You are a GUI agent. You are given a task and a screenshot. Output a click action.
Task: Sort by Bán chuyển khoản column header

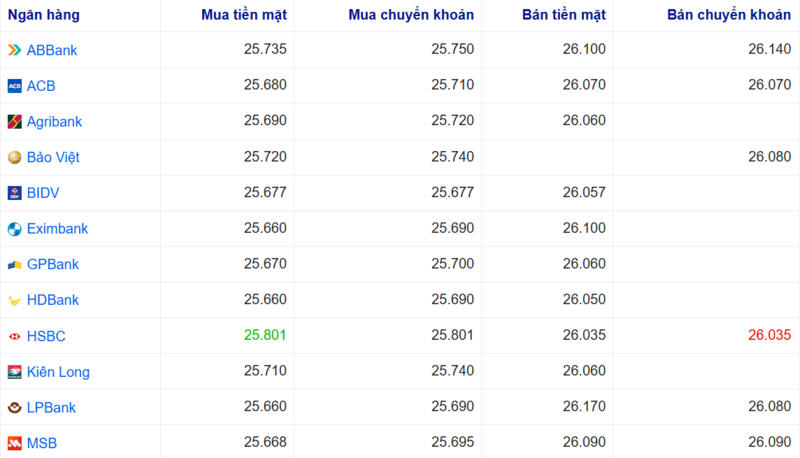tap(727, 15)
